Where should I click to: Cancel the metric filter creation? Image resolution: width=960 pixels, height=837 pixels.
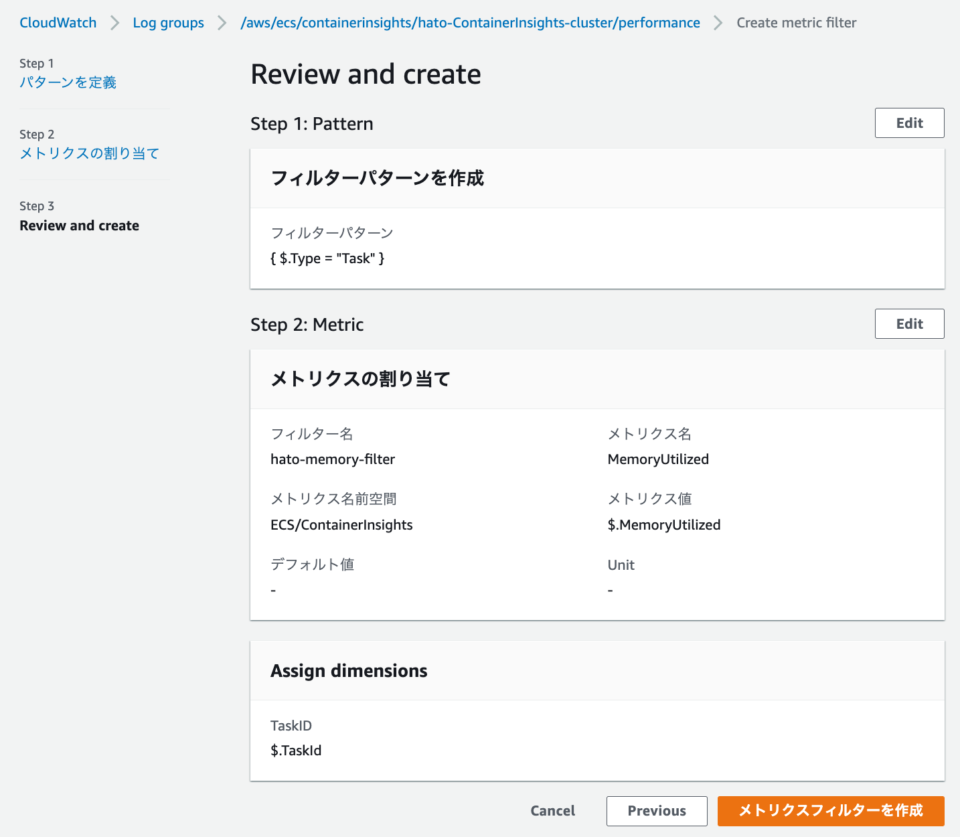553,811
